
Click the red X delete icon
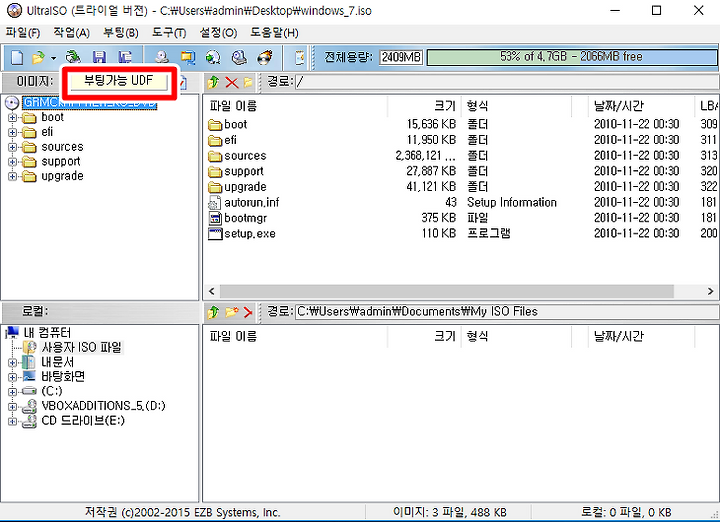click(232, 83)
